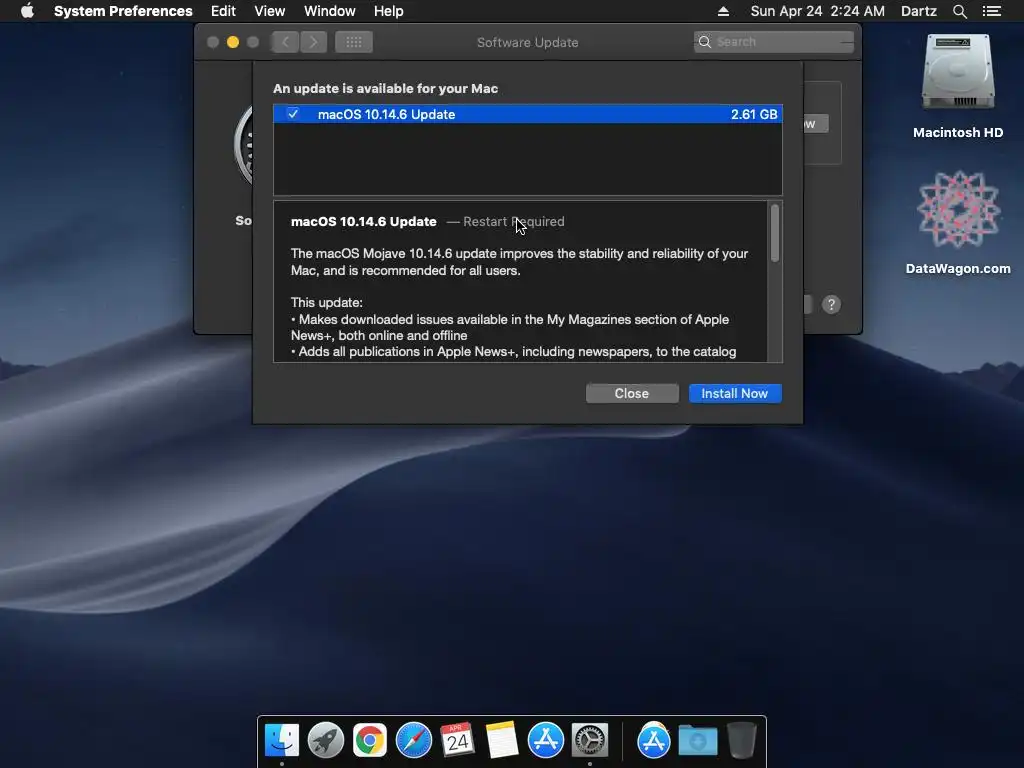Open Spotlight search in menu bar
The height and width of the screenshot is (768, 1024).
click(959, 11)
